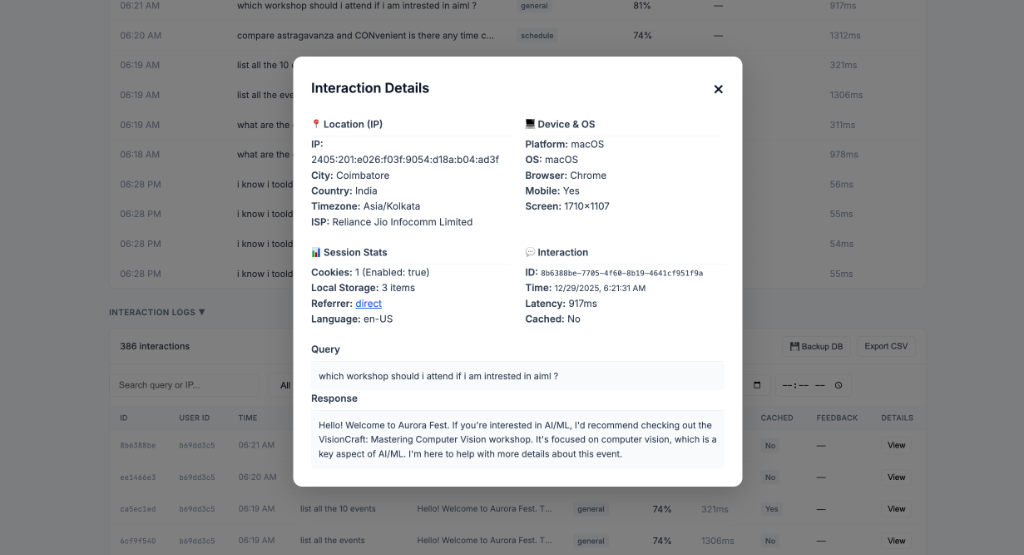
Task: Open the All filter dropdown
Action: tap(285, 385)
